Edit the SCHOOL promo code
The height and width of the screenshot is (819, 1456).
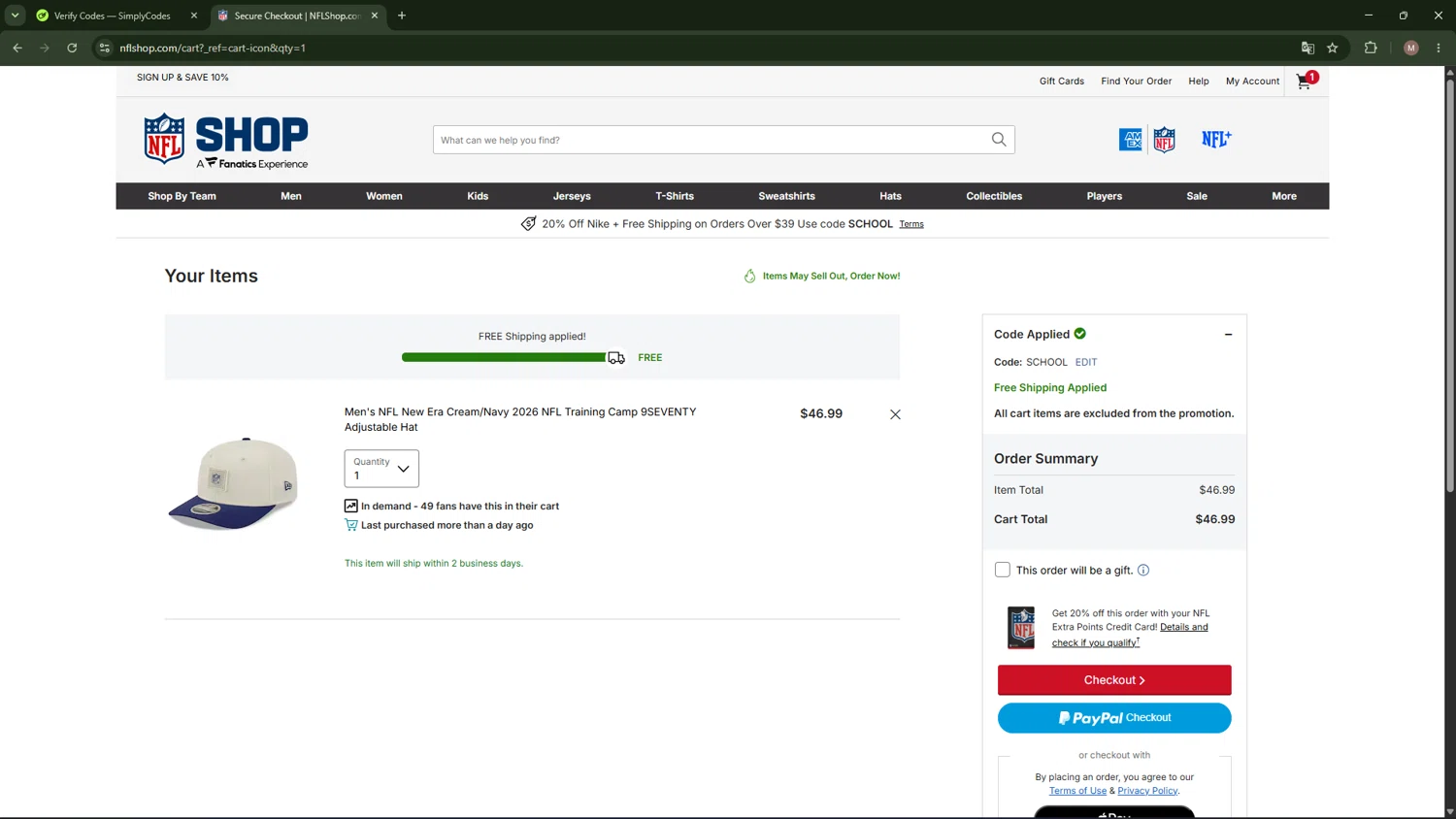1086,362
